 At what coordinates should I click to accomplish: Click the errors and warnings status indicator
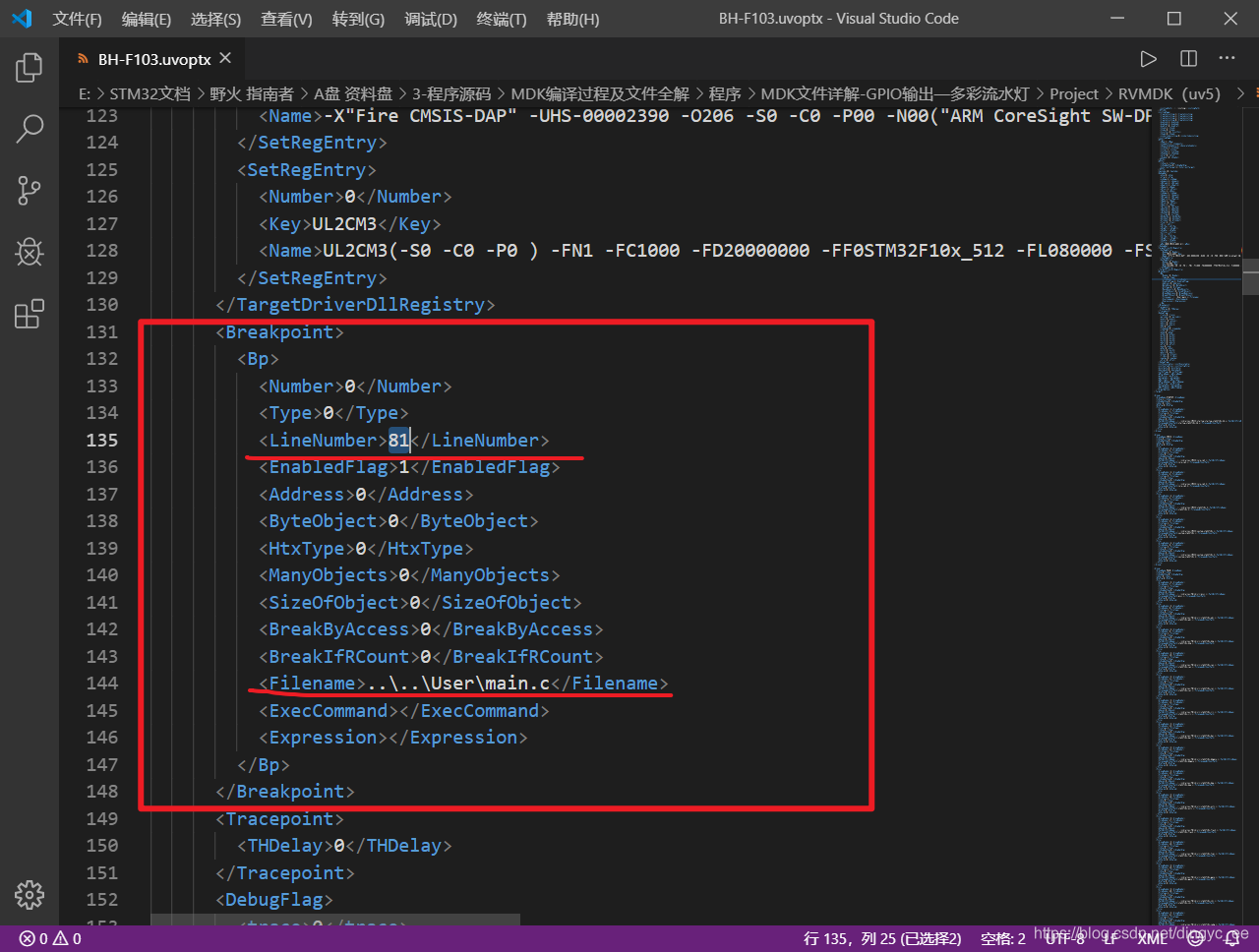coord(51,938)
